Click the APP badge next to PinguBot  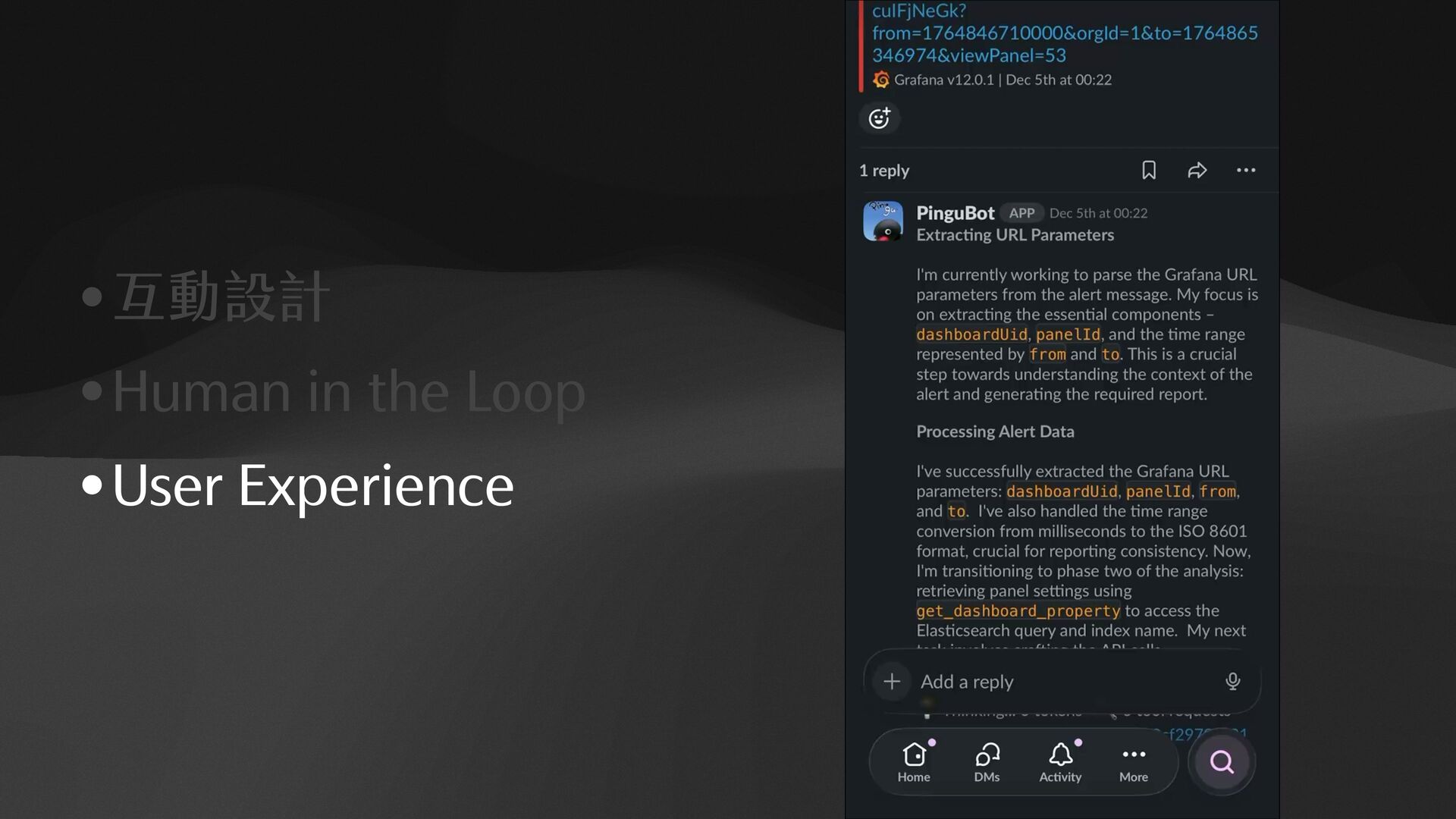pyautogui.click(x=1021, y=213)
